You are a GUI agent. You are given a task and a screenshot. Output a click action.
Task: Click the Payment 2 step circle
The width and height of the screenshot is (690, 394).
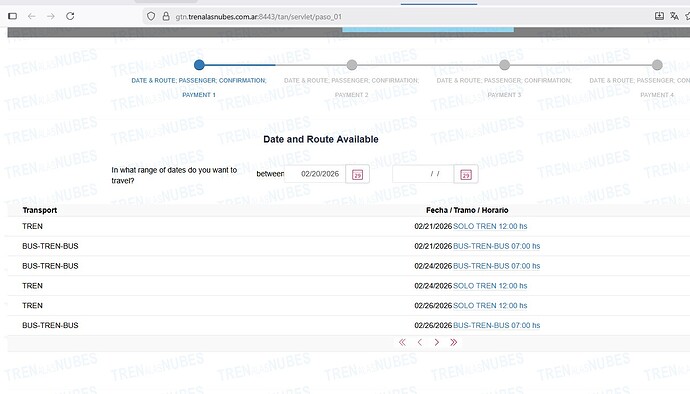[x=352, y=65]
